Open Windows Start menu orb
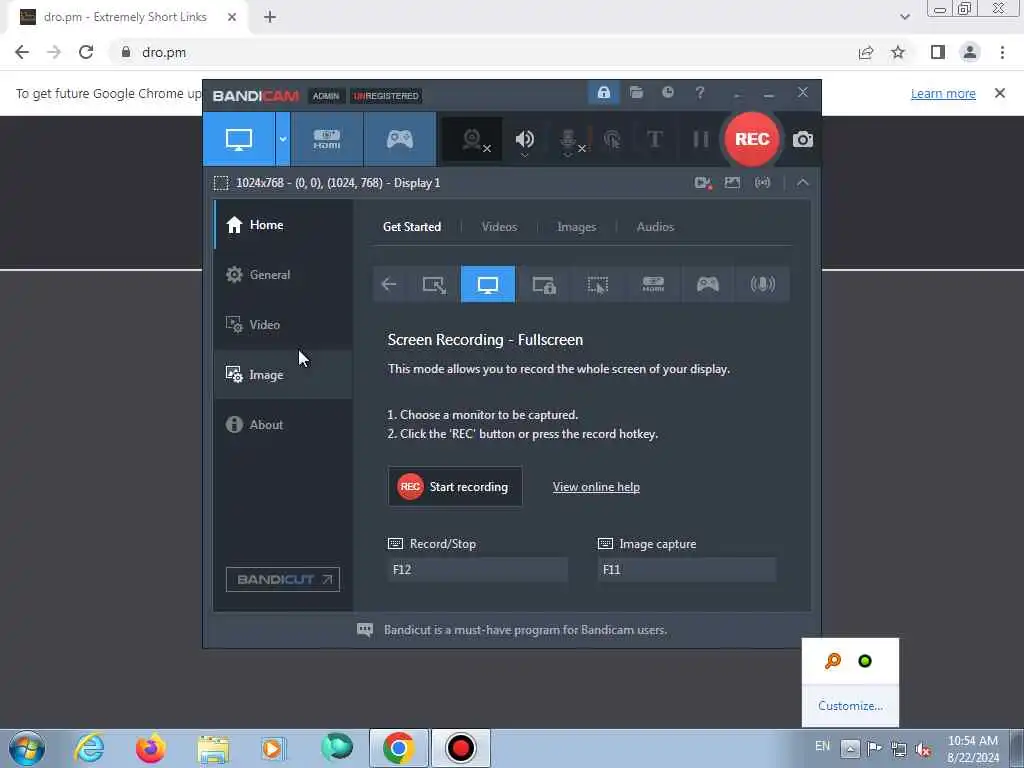 coord(27,748)
